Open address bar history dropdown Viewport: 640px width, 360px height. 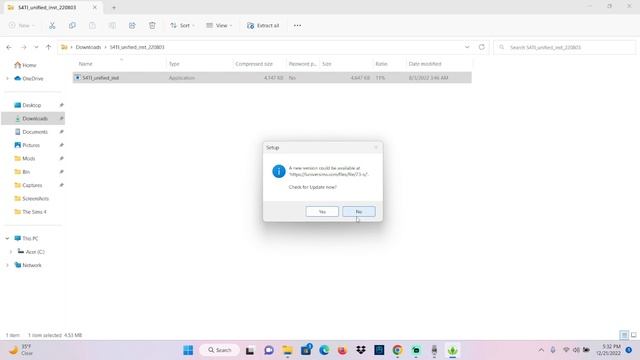tap(467, 47)
